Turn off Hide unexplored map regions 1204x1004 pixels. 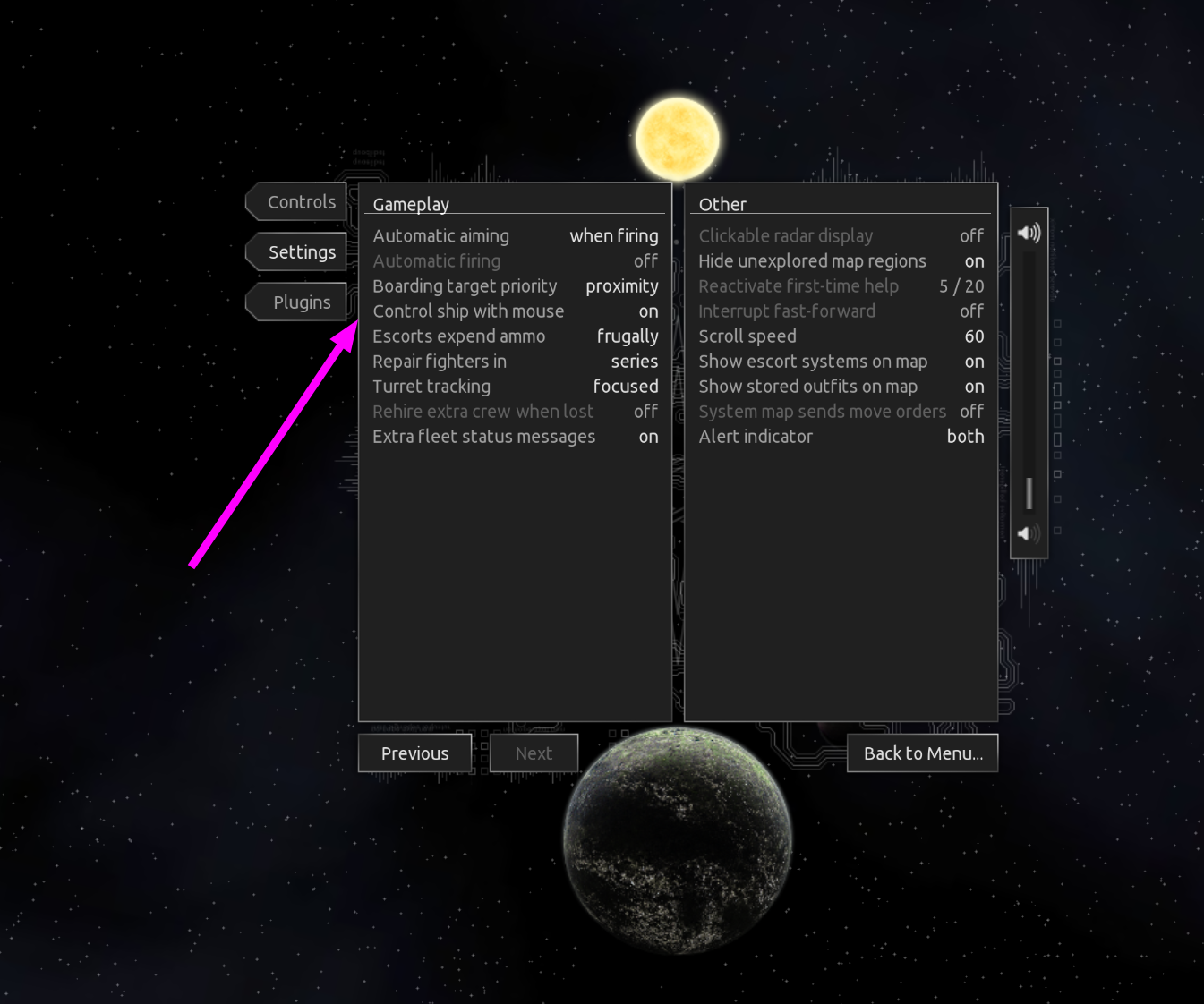[841, 260]
